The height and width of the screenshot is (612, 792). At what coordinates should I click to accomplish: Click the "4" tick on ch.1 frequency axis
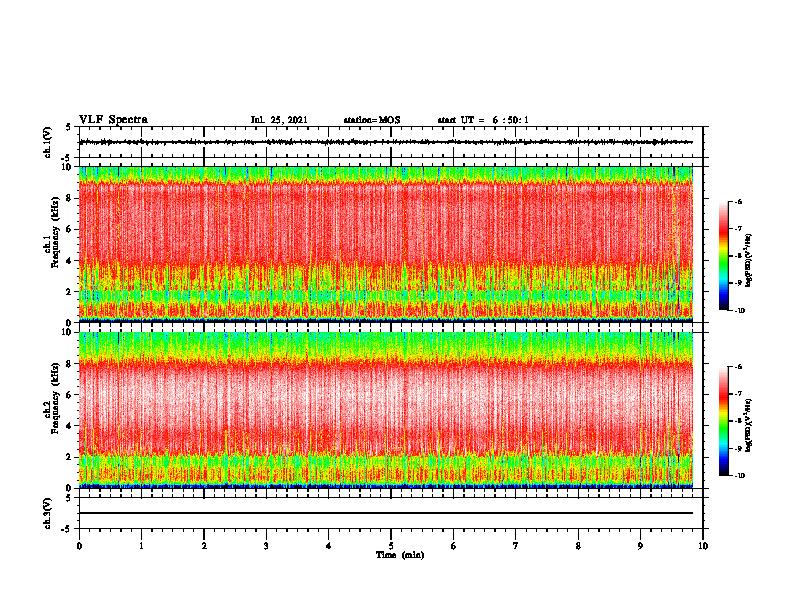[69, 261]
